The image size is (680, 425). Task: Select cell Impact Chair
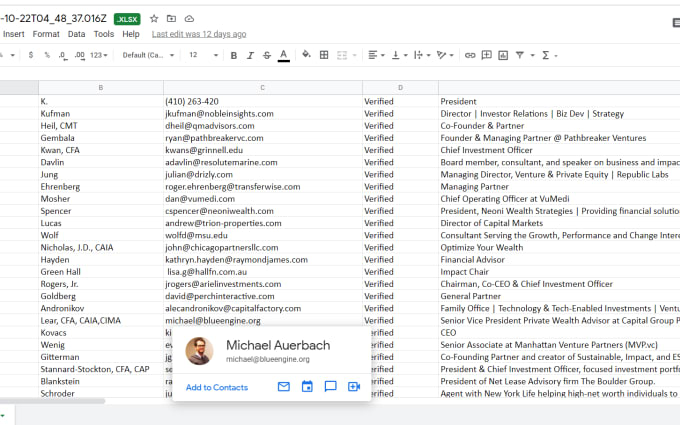pyautogui.click(x=559, y=272)
